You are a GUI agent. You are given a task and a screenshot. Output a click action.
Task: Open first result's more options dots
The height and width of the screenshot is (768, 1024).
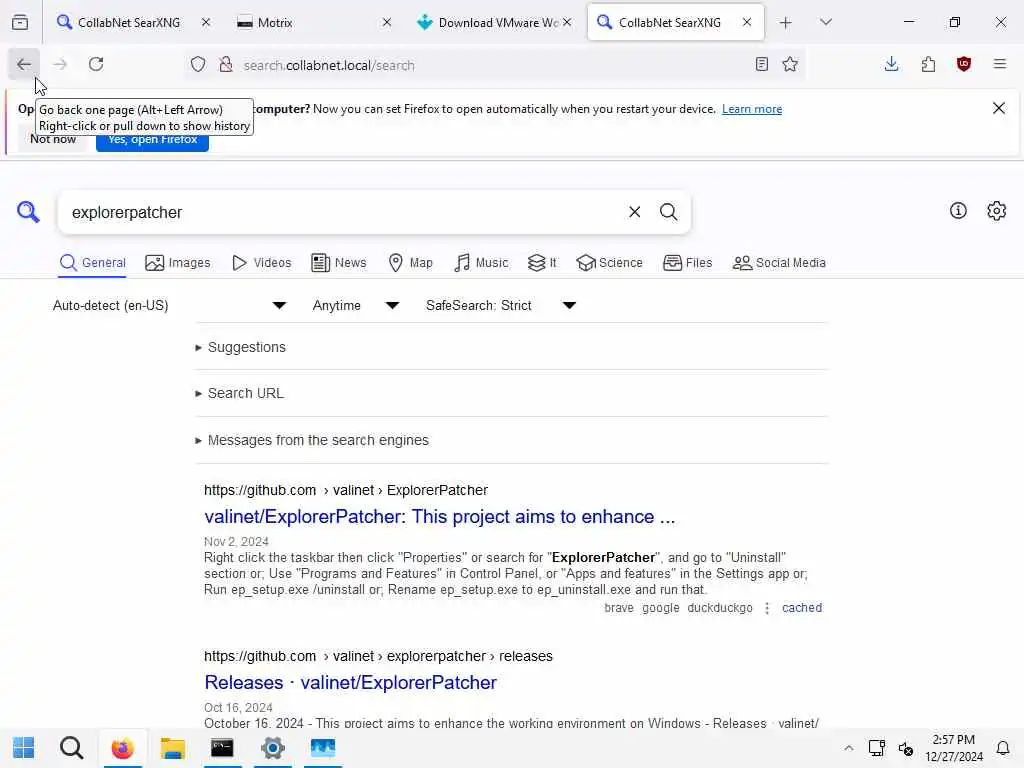coord(767,608)
